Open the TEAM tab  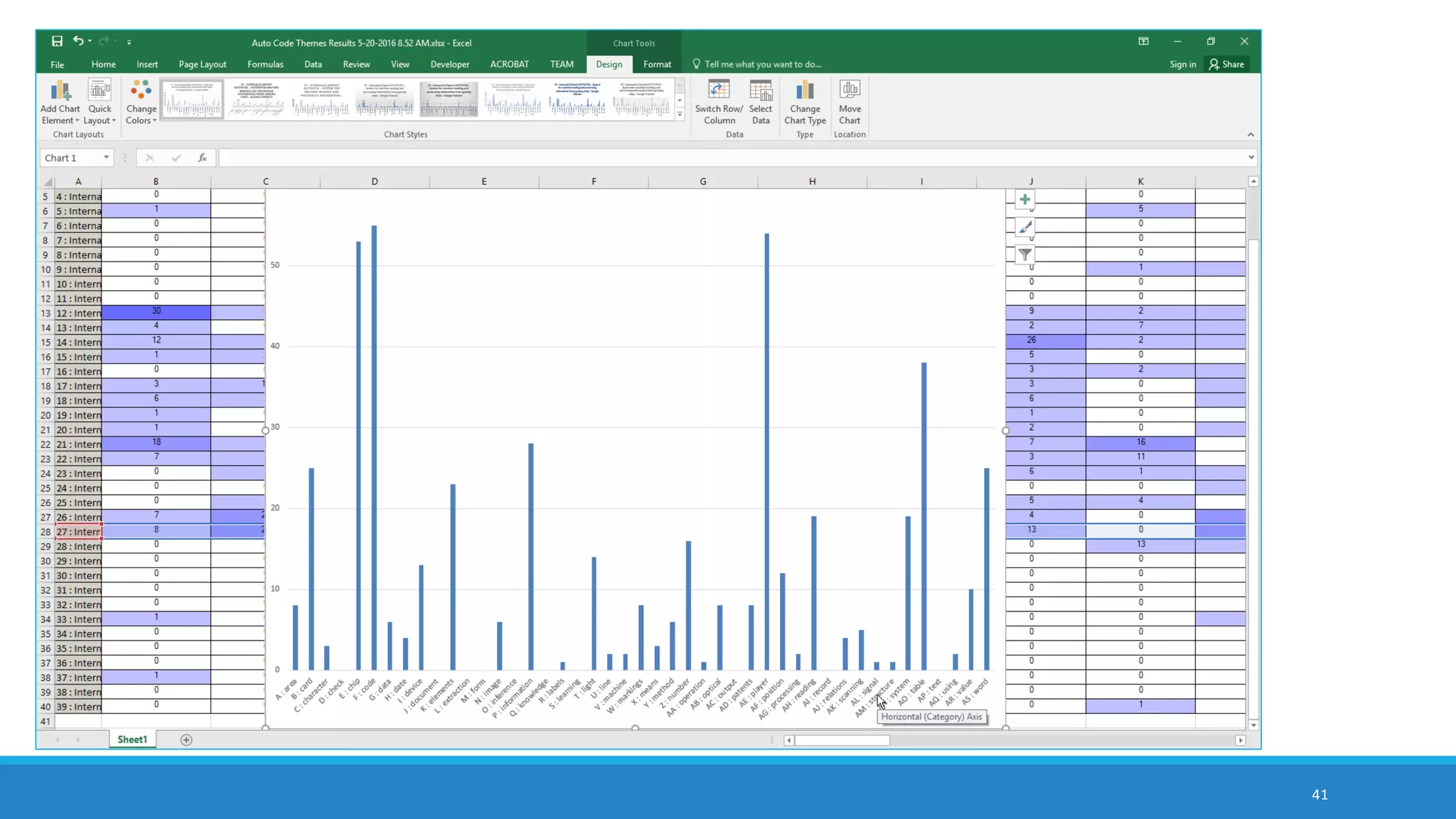562,64
